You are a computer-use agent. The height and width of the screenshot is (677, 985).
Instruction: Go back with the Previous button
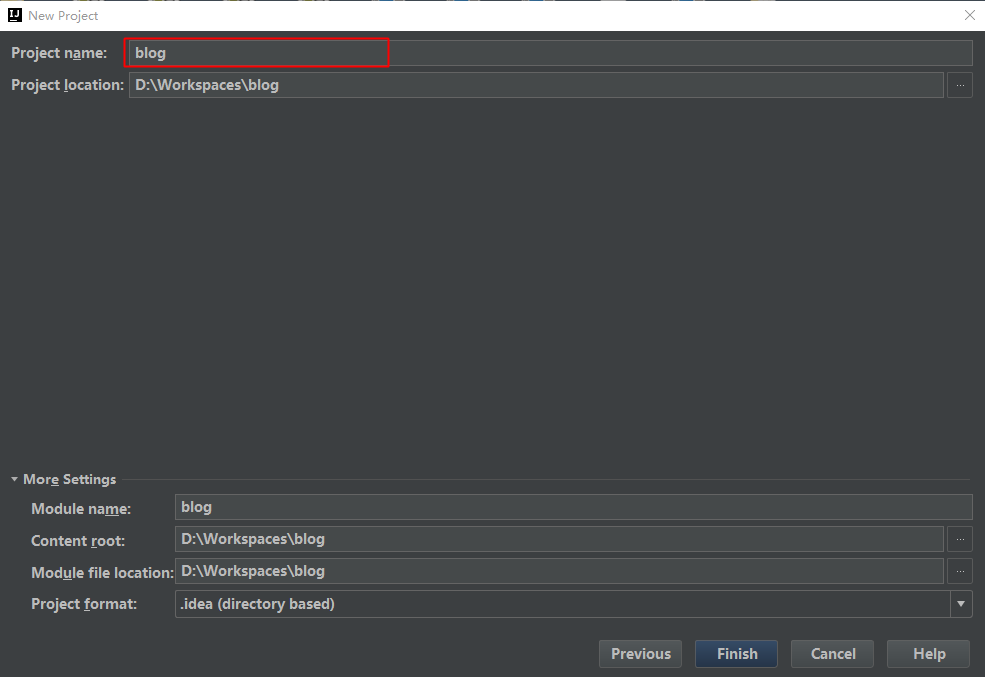640,654
